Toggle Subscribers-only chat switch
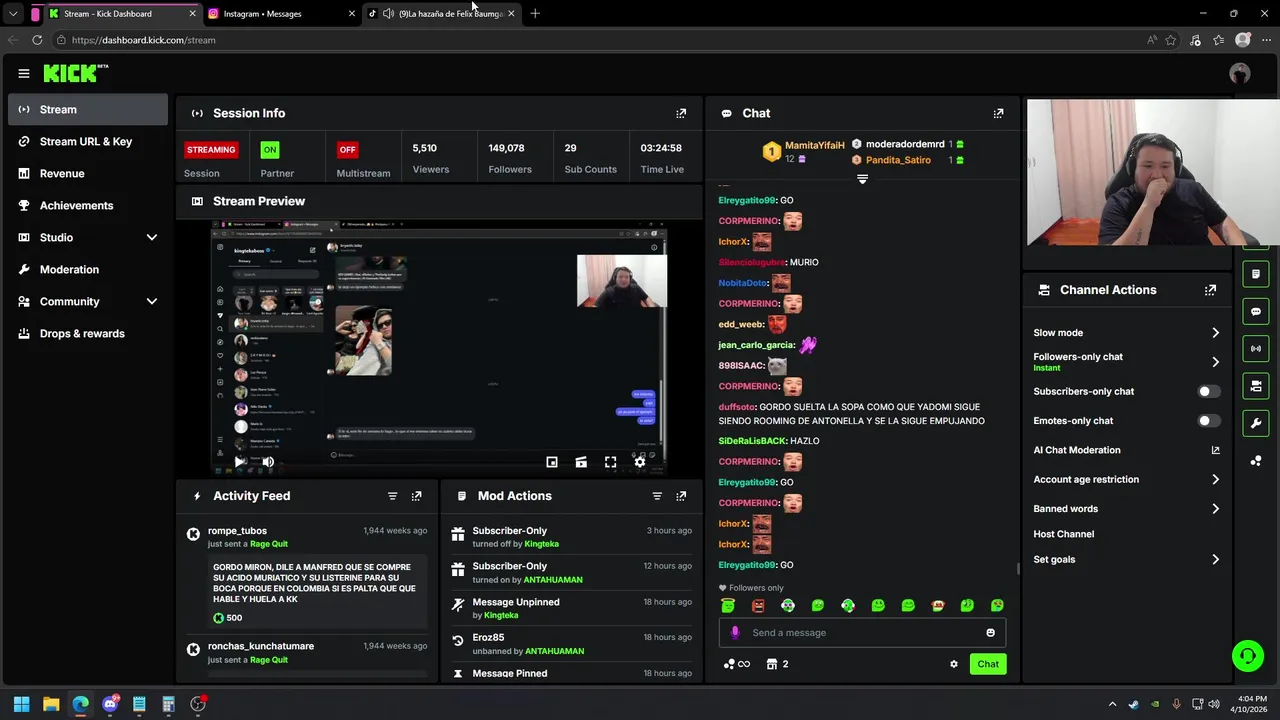 (x=1209, y=392)
